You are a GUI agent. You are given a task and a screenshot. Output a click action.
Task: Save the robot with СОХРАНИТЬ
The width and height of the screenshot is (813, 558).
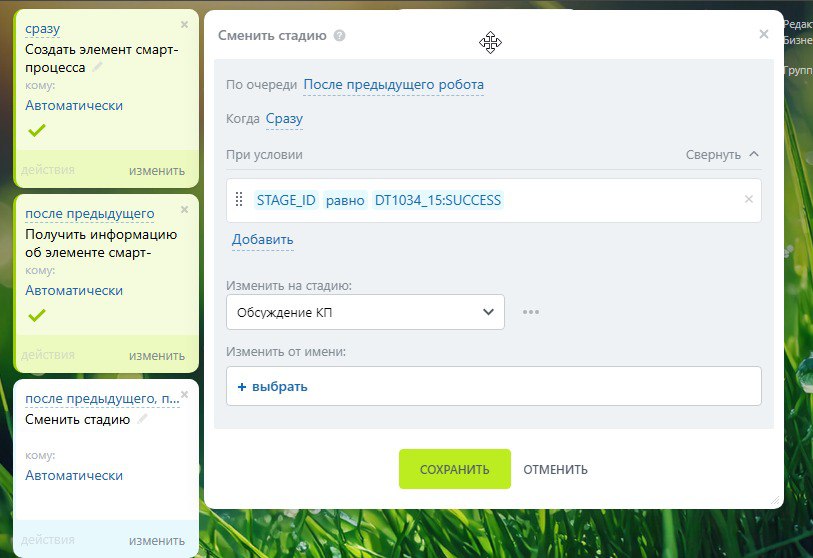tap(455, 469)
